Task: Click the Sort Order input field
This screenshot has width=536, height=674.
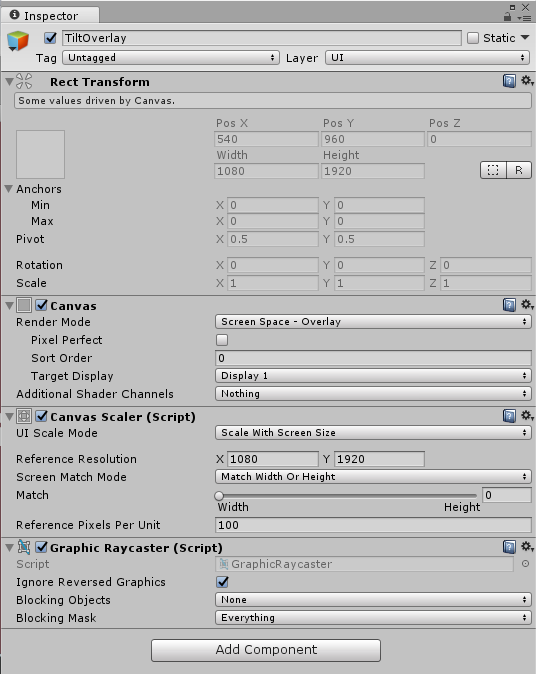Action: click(373, 358)
